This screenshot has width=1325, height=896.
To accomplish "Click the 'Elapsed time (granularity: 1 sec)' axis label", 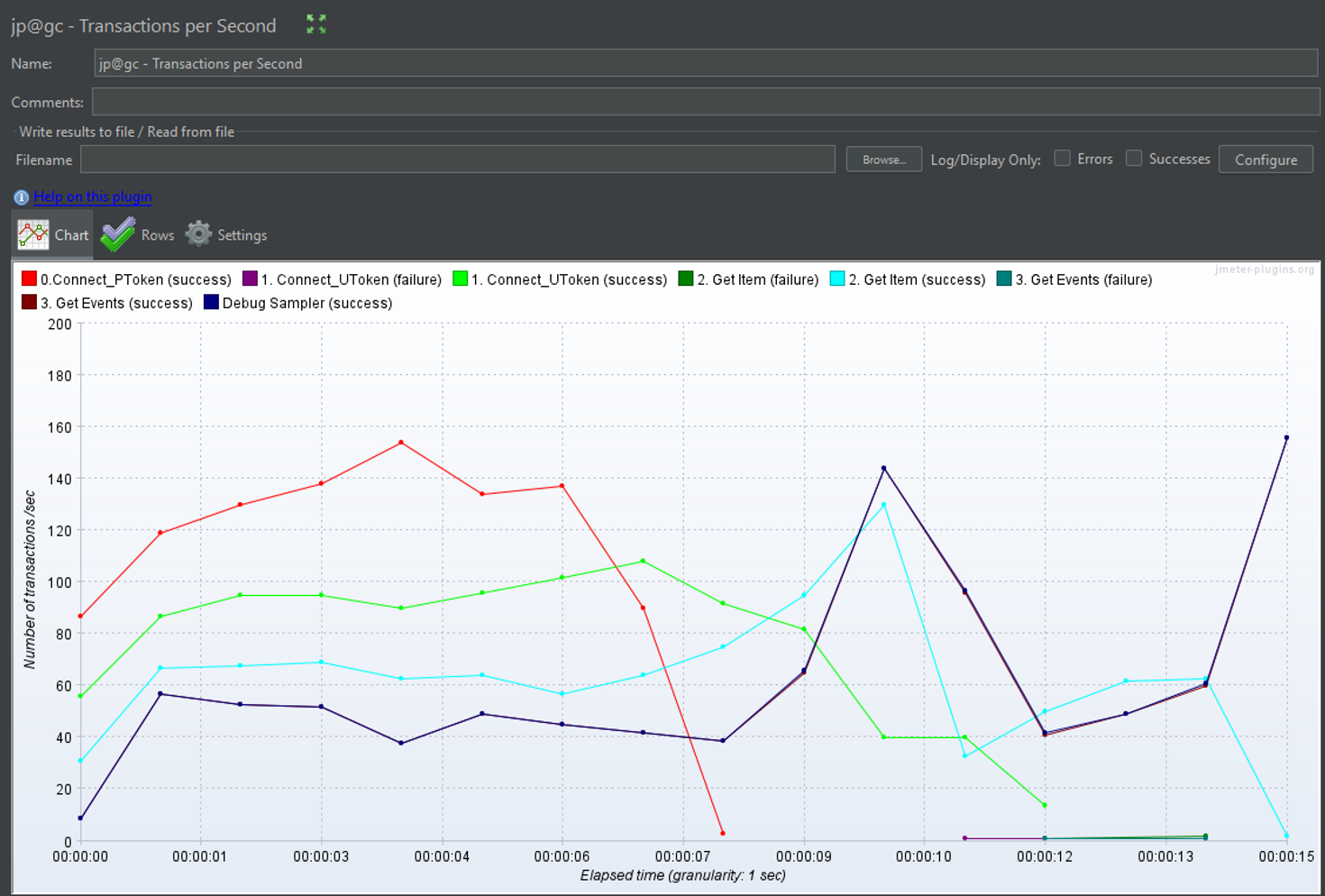I will pos(683,875).
